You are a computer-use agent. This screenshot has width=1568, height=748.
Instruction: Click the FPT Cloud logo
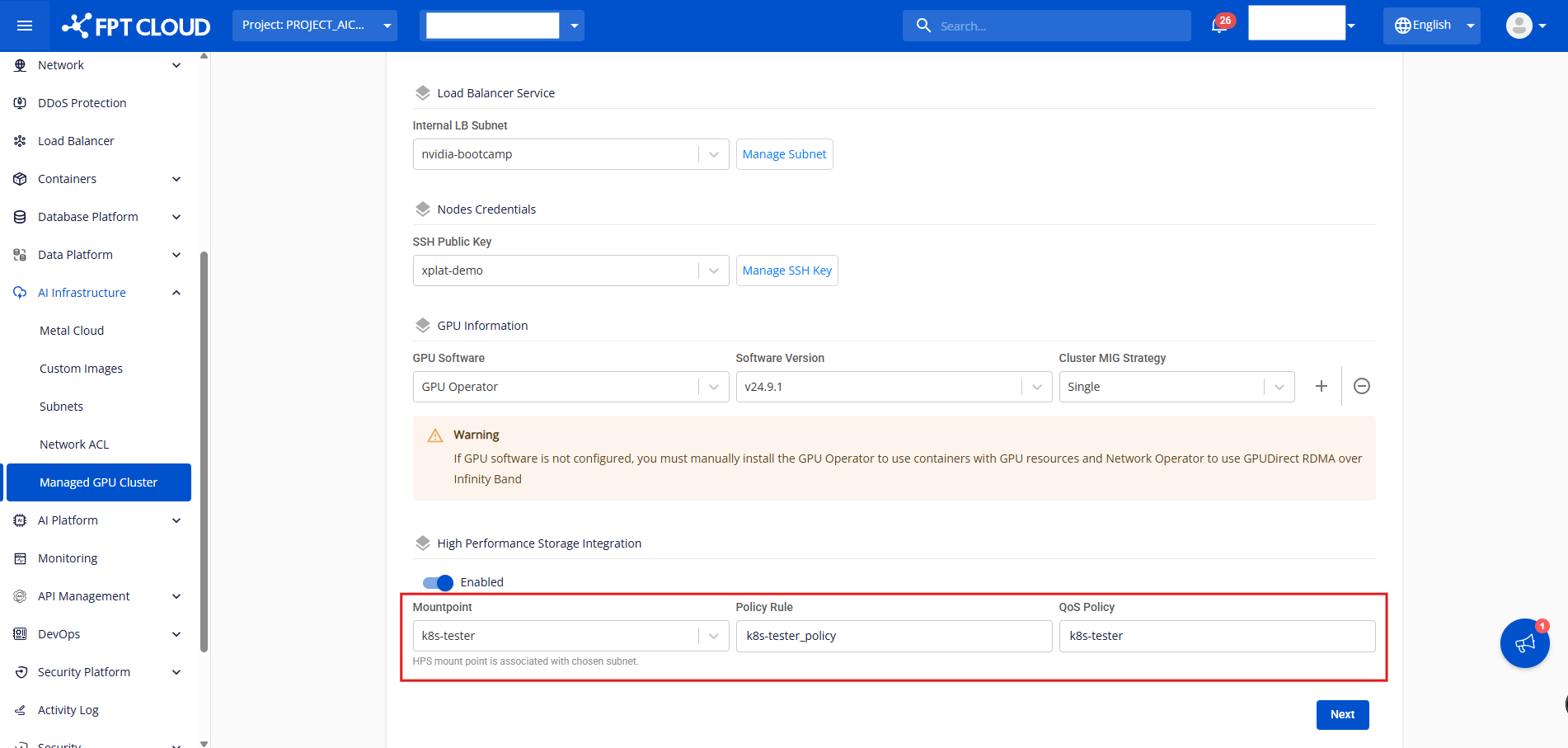tap(137, 26)
